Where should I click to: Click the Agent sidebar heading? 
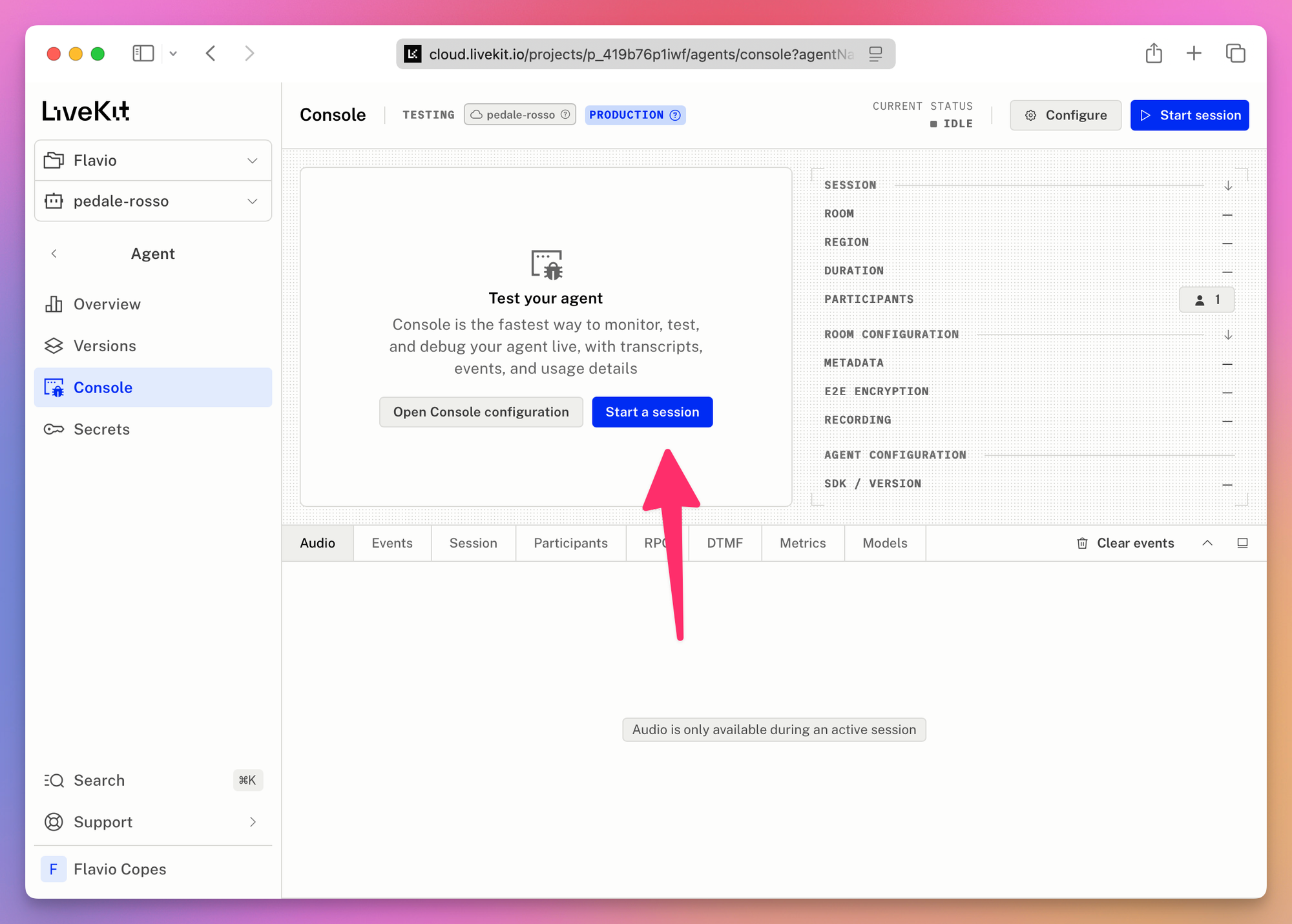tap(153, 254)
